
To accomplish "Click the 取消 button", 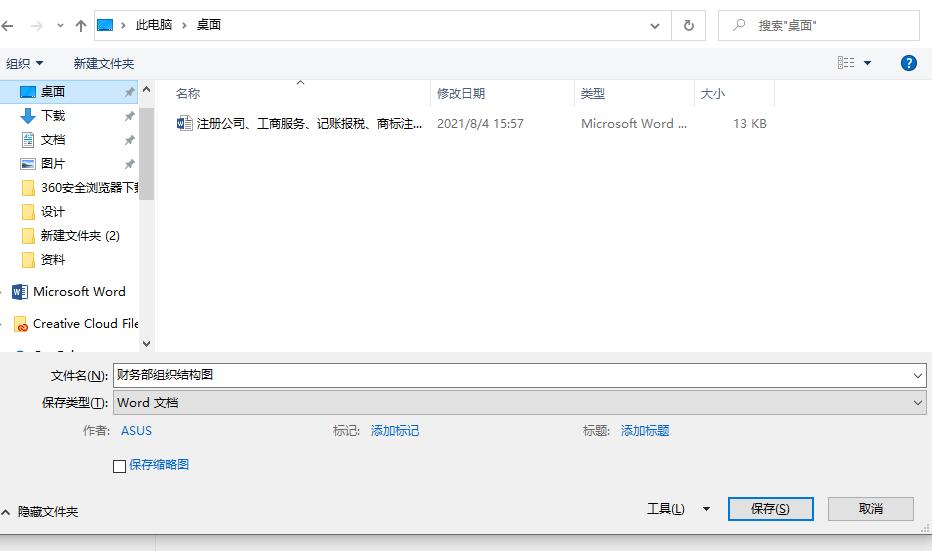I will [x=870, y=509].
